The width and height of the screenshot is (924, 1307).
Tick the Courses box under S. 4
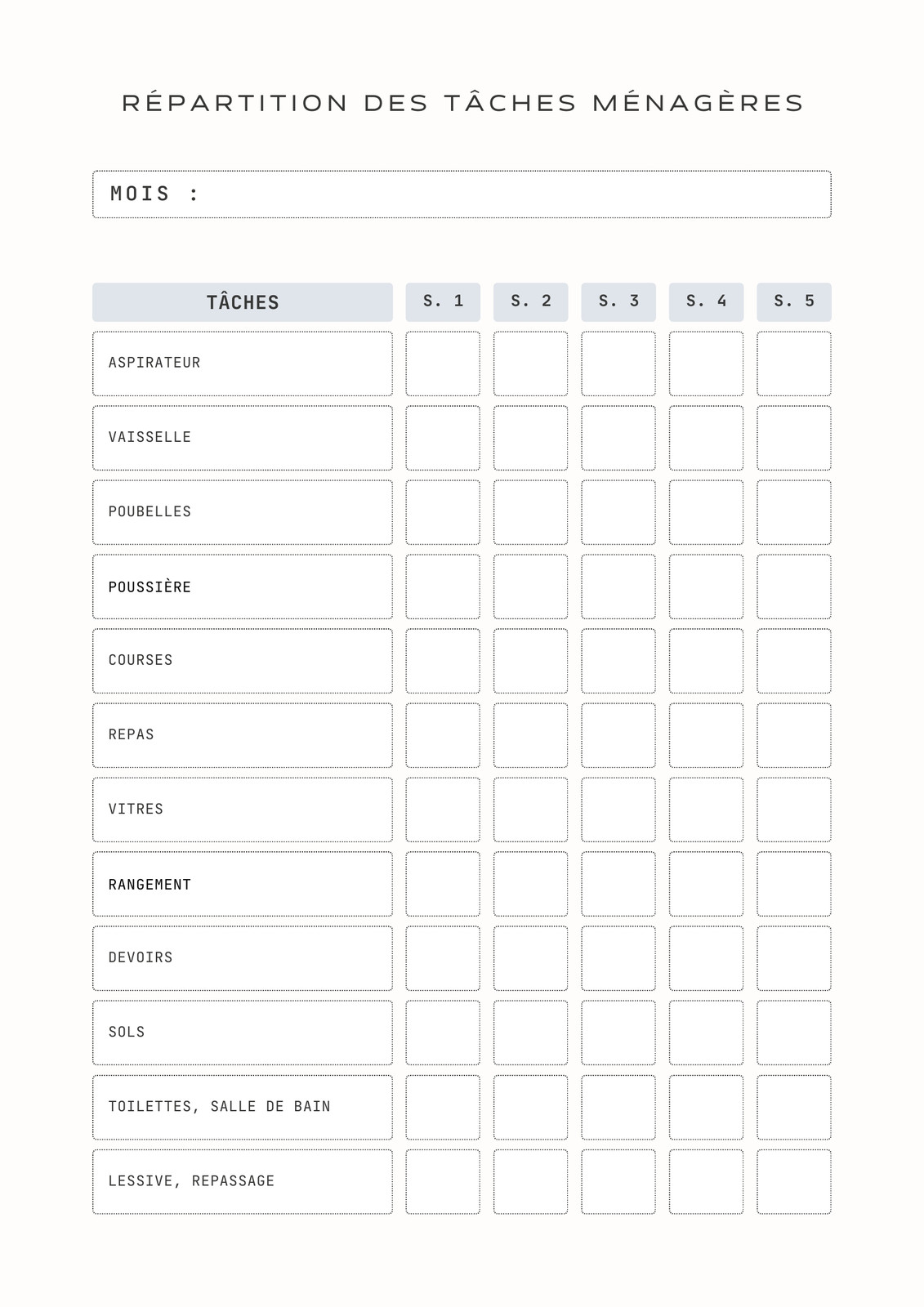pyautogui.click(x=706, y=661)
